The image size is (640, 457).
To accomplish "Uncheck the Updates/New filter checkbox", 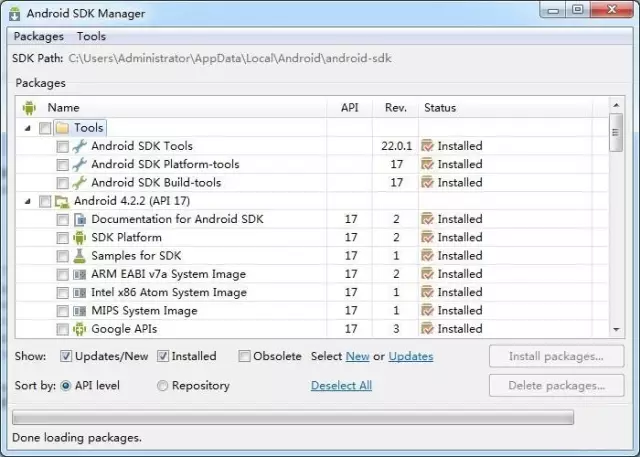I will (66, 356).
